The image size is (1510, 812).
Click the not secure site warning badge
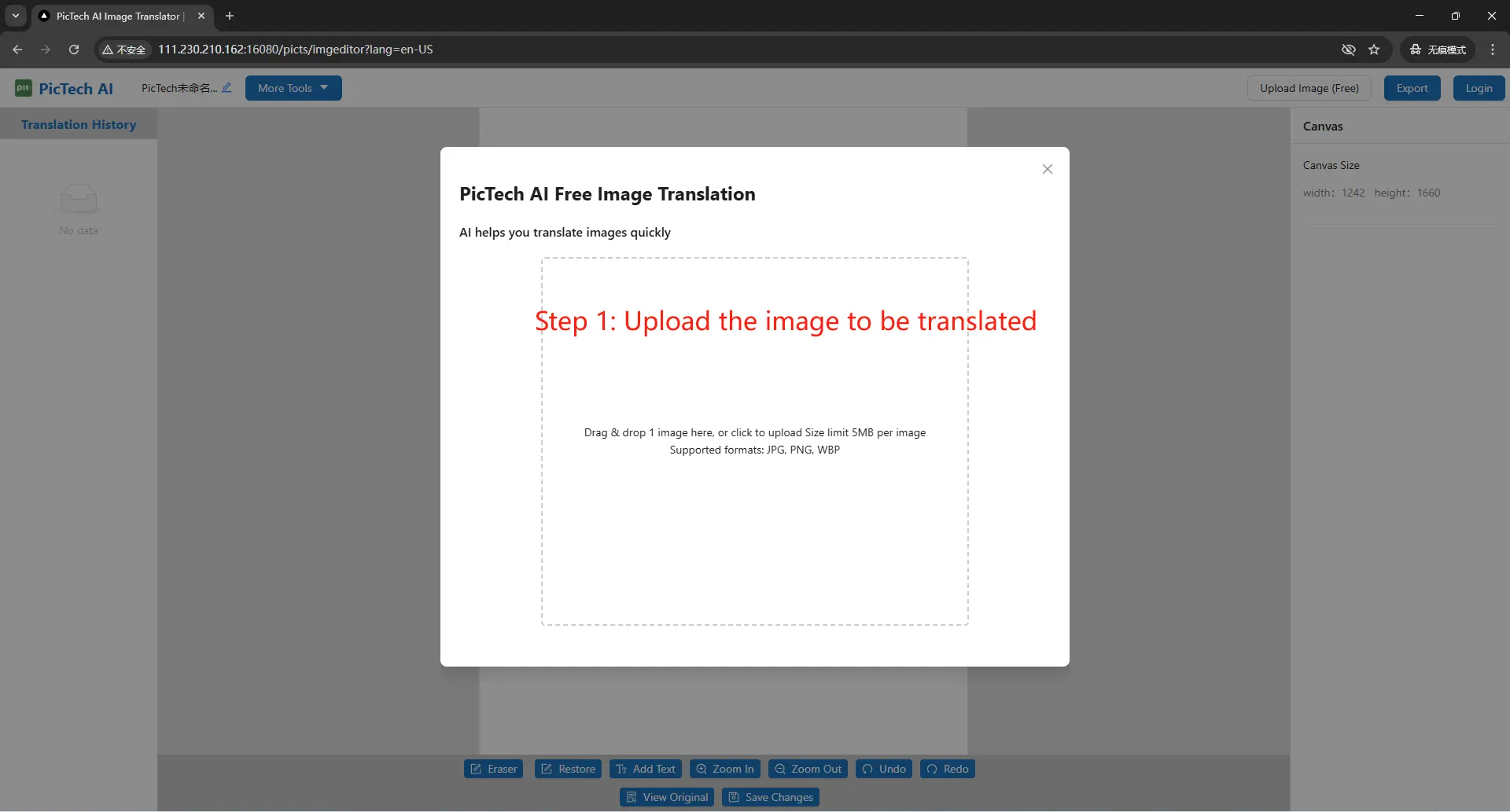pyautogui.click(x=124, y=50)
